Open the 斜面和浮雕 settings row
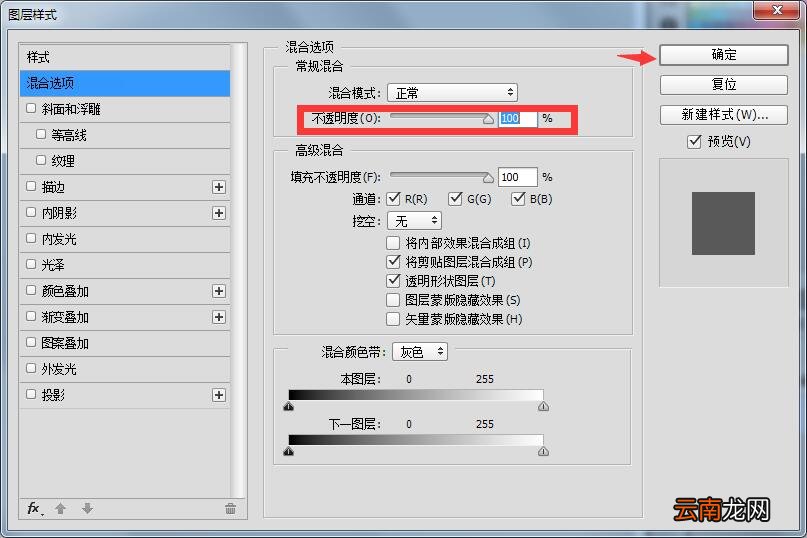The width and height of the screenshot is (807, 538). pos(125,109)
